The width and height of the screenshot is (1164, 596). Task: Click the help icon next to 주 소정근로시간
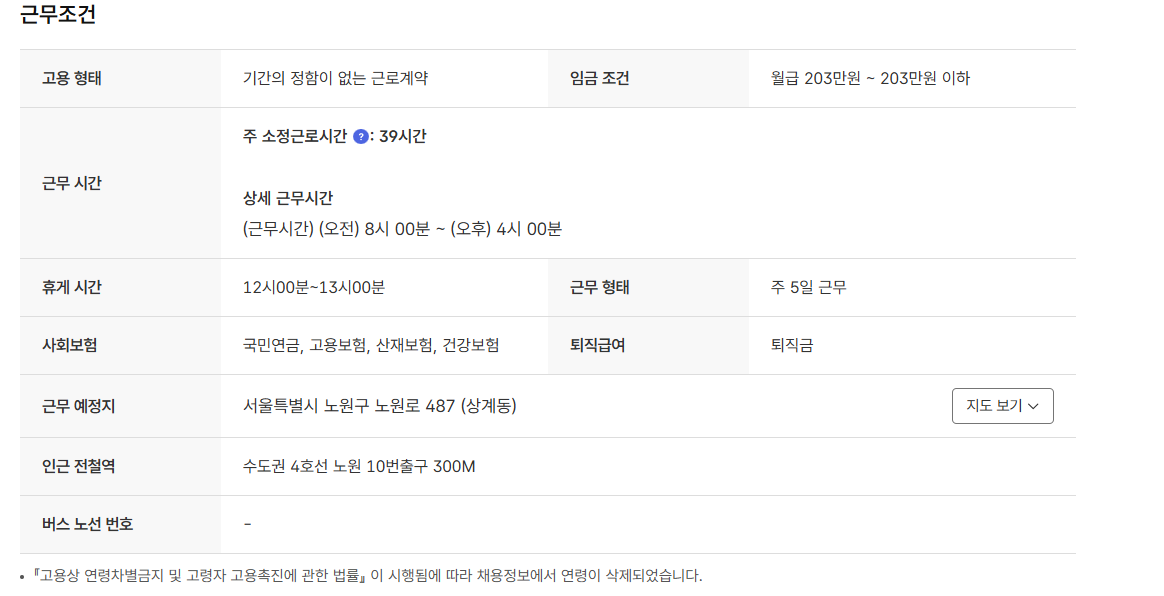coord(361,137)
